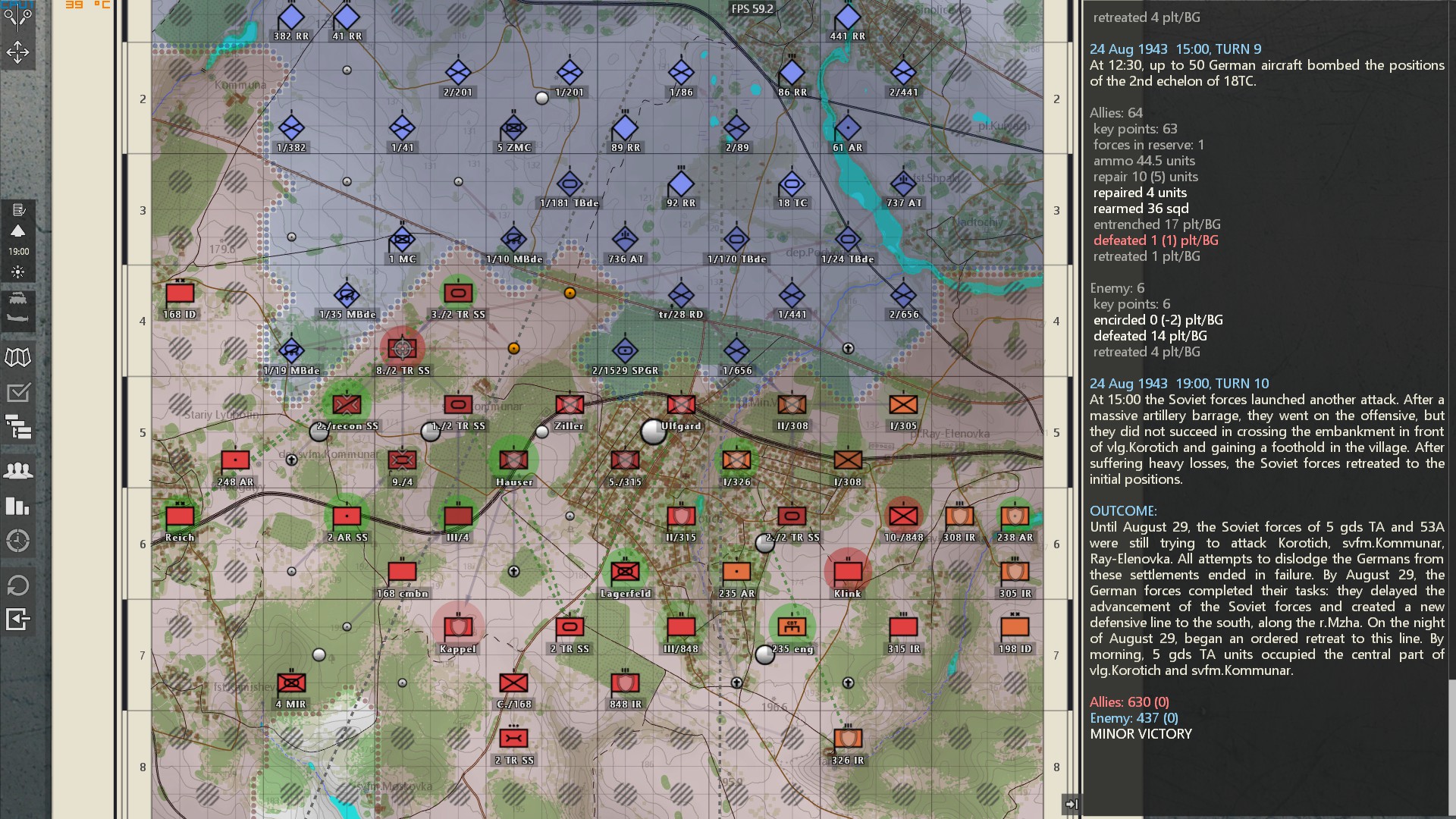Viewport: 1456px width, 819px height.
Task: Select the 382 RR Soviet unit
Action: pos(291,17)
